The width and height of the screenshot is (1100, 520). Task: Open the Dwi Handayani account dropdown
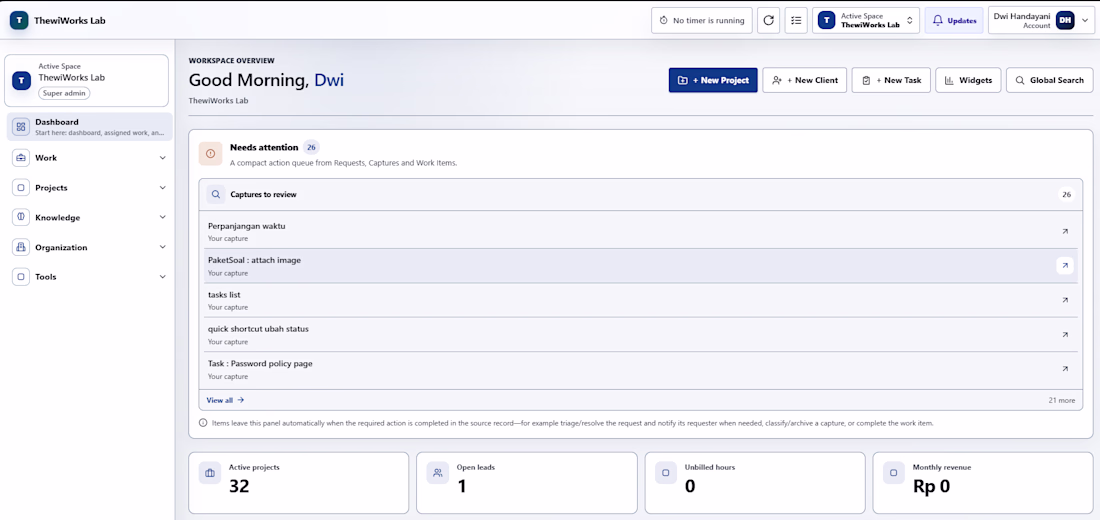(x=1040, y=20)
